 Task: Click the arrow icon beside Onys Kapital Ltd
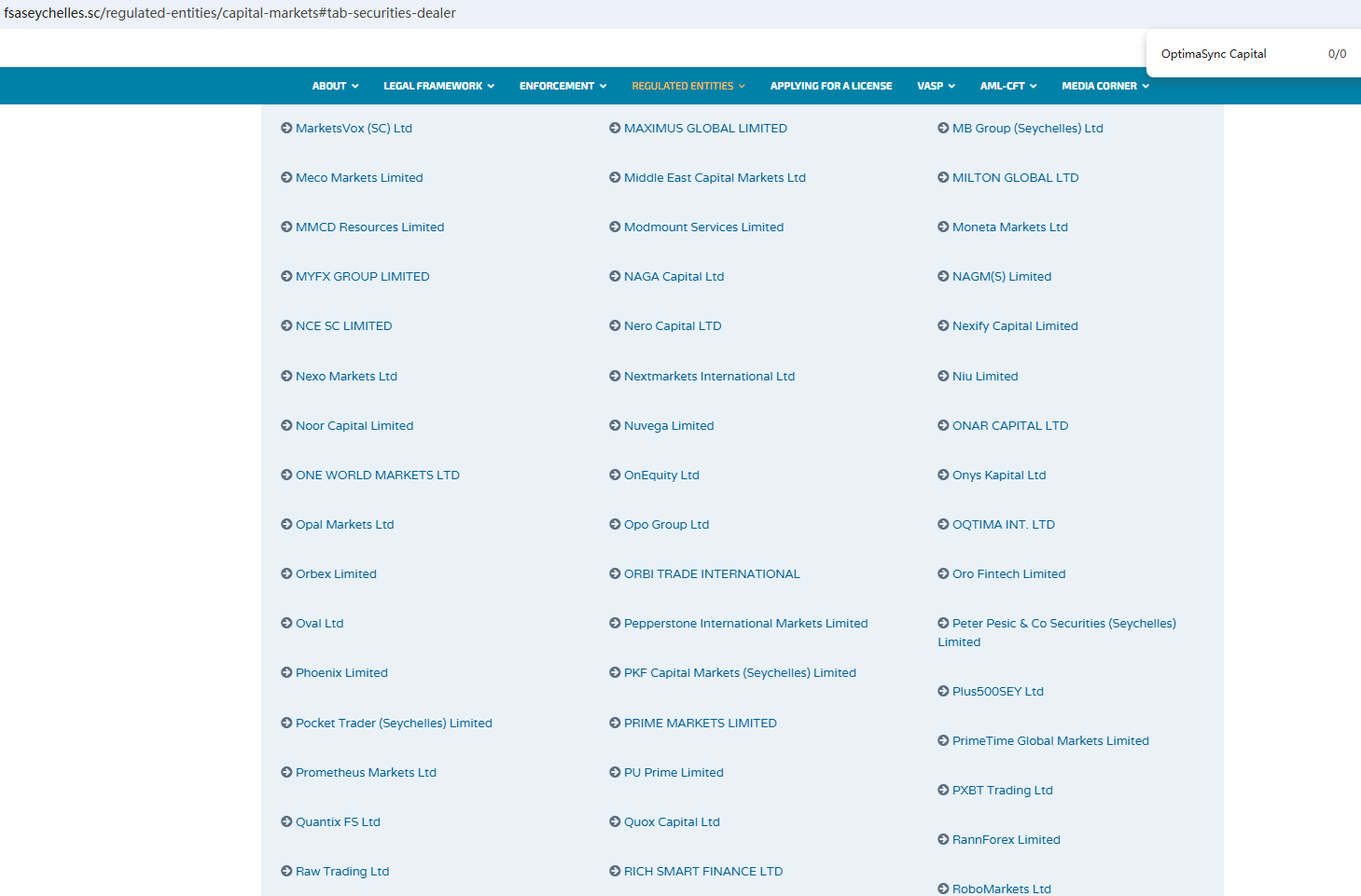click(943, 475)
